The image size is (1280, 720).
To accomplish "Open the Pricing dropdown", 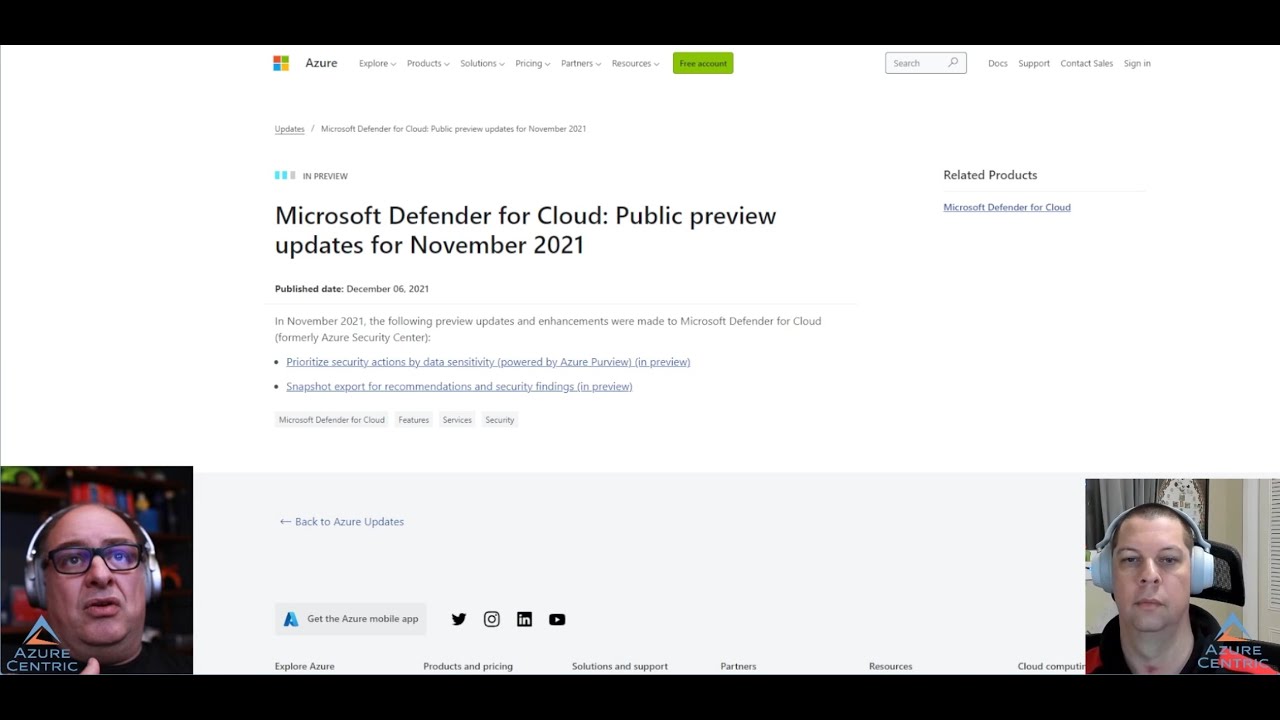I will pos(532,63).
